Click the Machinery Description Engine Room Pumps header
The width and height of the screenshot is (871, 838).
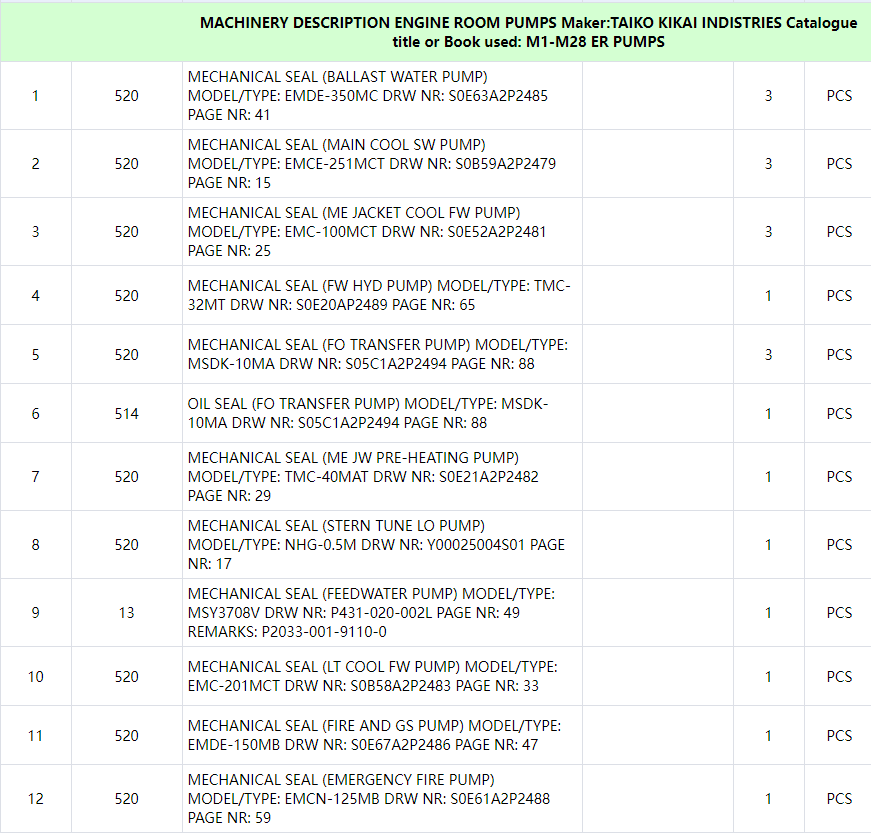(x=528, y=32)
